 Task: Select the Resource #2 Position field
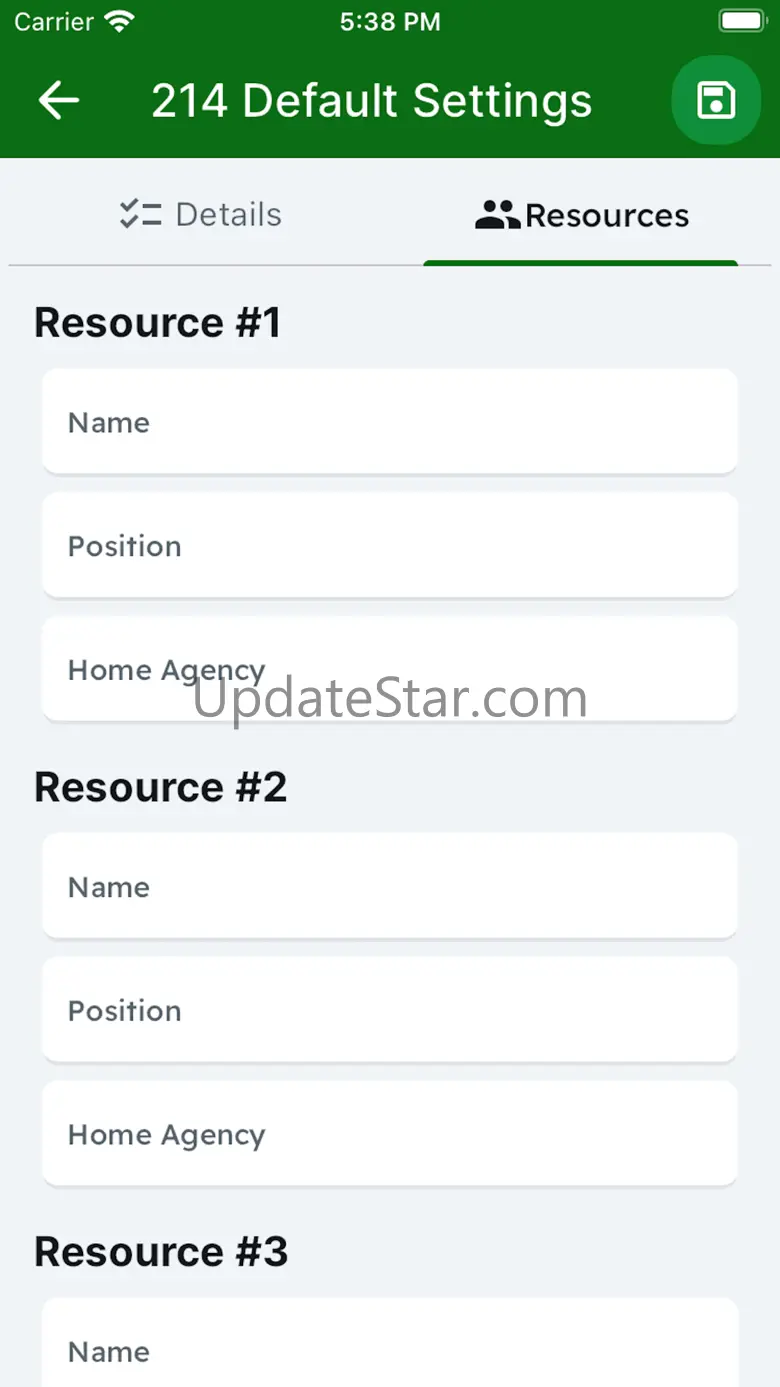coord(390,1010)
